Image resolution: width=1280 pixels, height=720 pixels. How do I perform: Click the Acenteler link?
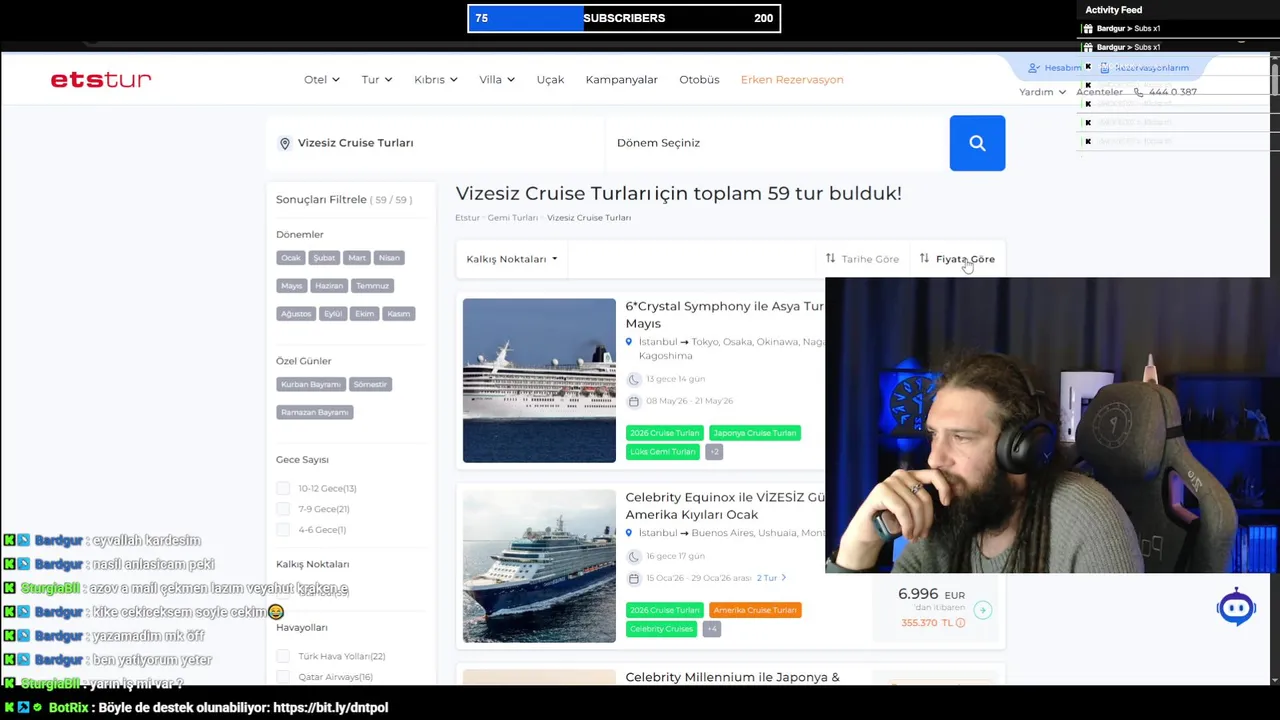(x=1099, y=92)
